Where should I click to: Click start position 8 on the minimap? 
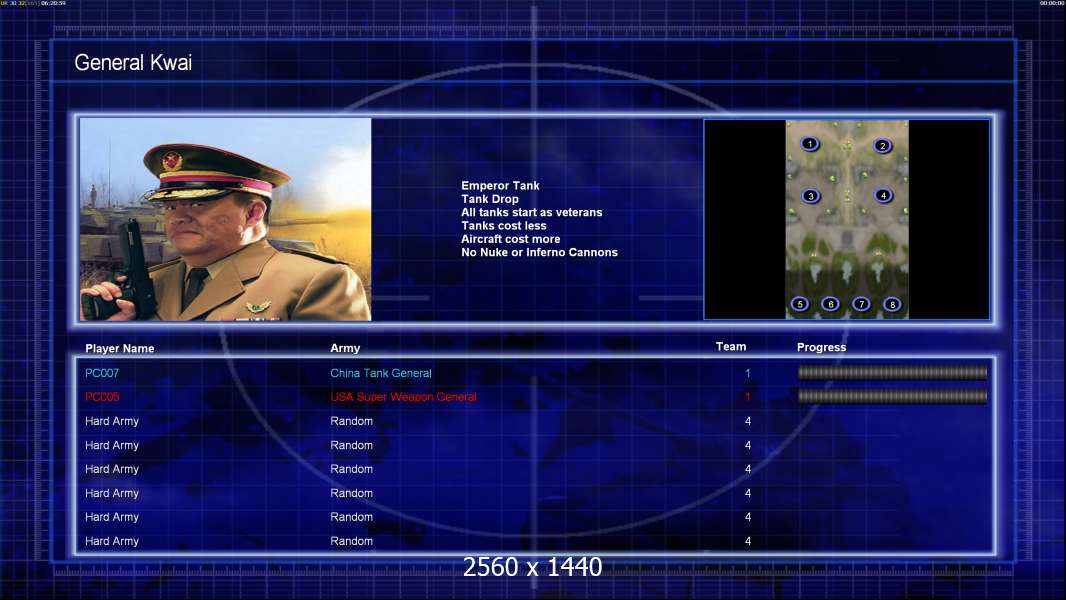[x=892, y=304]
